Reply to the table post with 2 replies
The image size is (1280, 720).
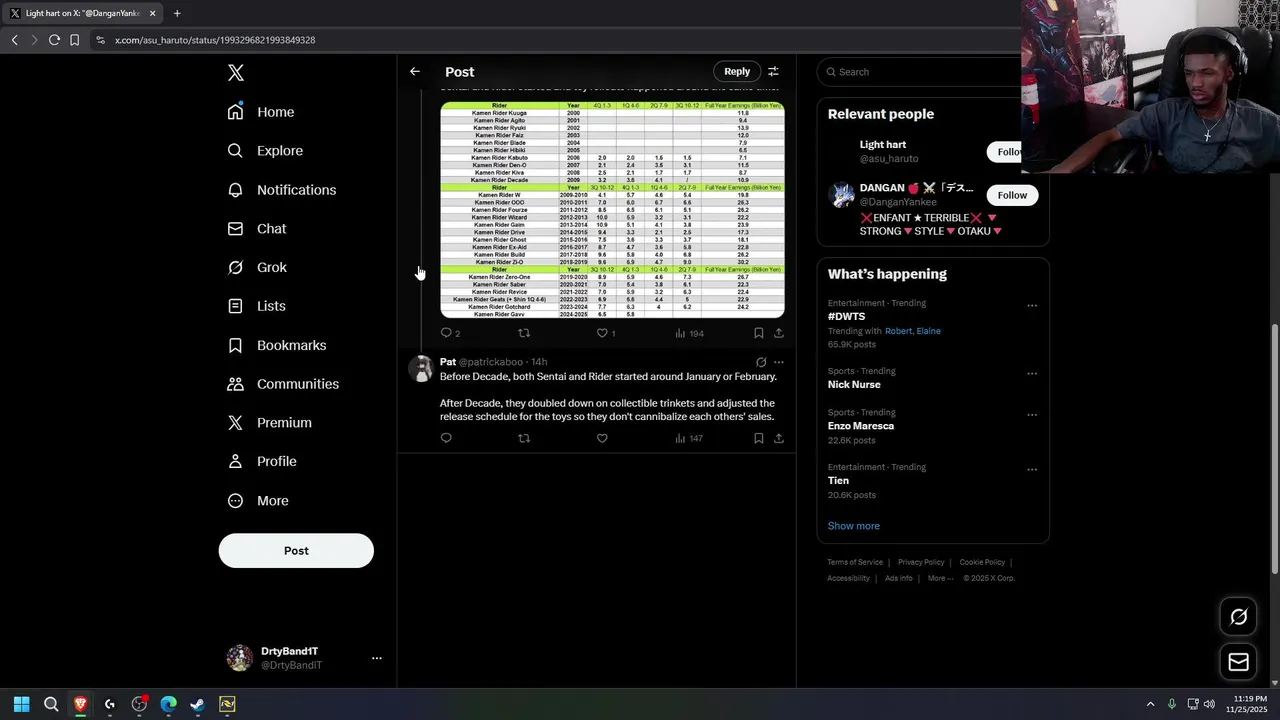click(x=450, y=333)
